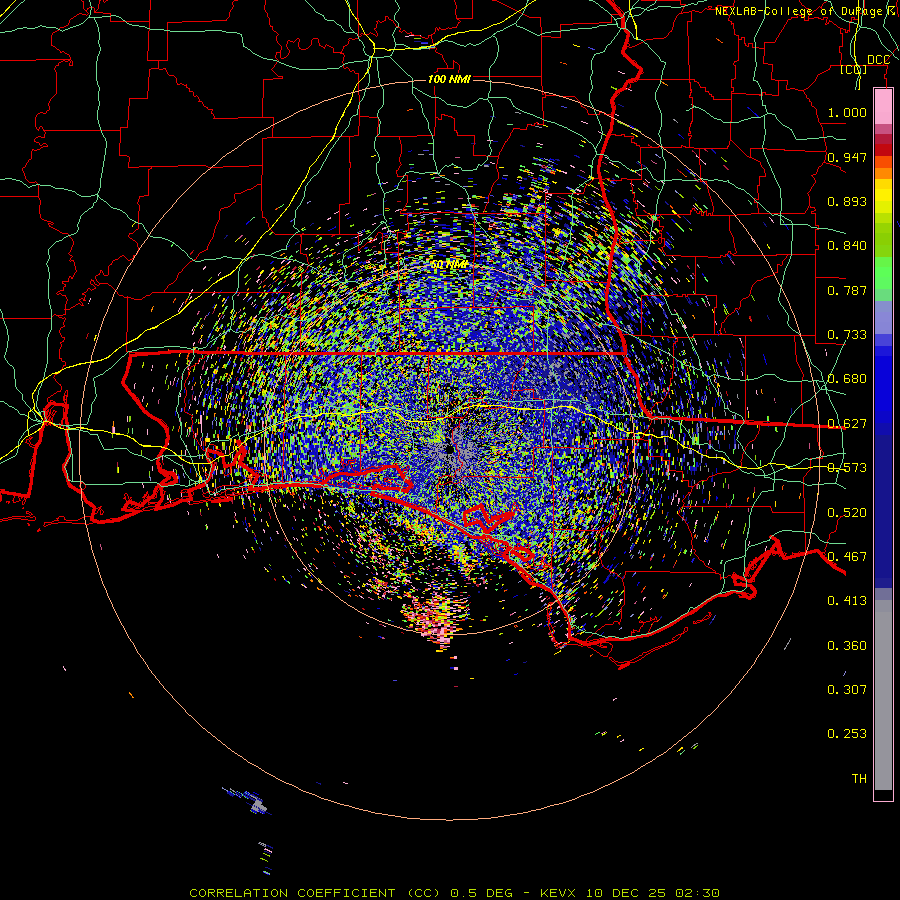The width and height of the screenshot is (900, 900).
Task: Click the [CC] units label
Action: [854, 70]
